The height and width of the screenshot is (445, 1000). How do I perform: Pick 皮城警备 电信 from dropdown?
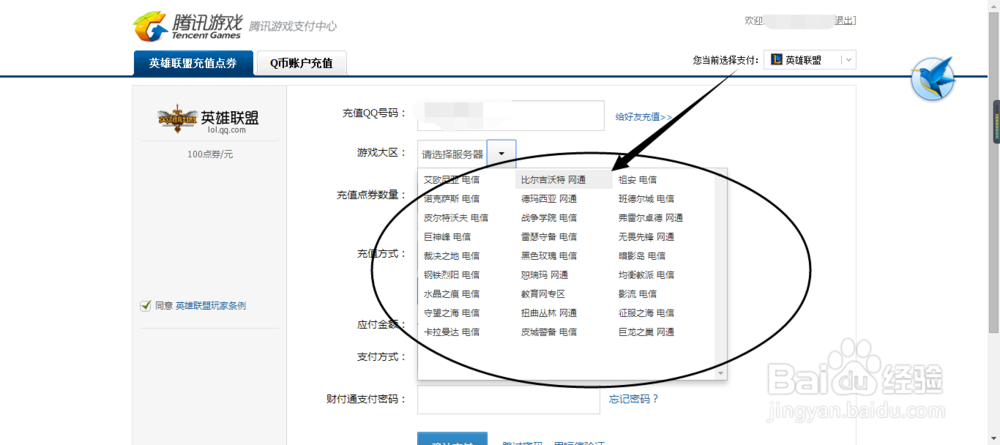click(548, 332)
